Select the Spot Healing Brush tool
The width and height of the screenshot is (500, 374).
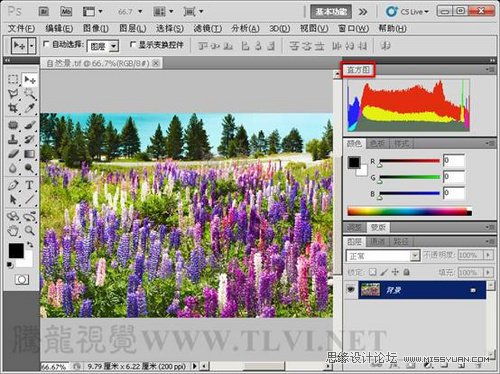pos(13,125)
